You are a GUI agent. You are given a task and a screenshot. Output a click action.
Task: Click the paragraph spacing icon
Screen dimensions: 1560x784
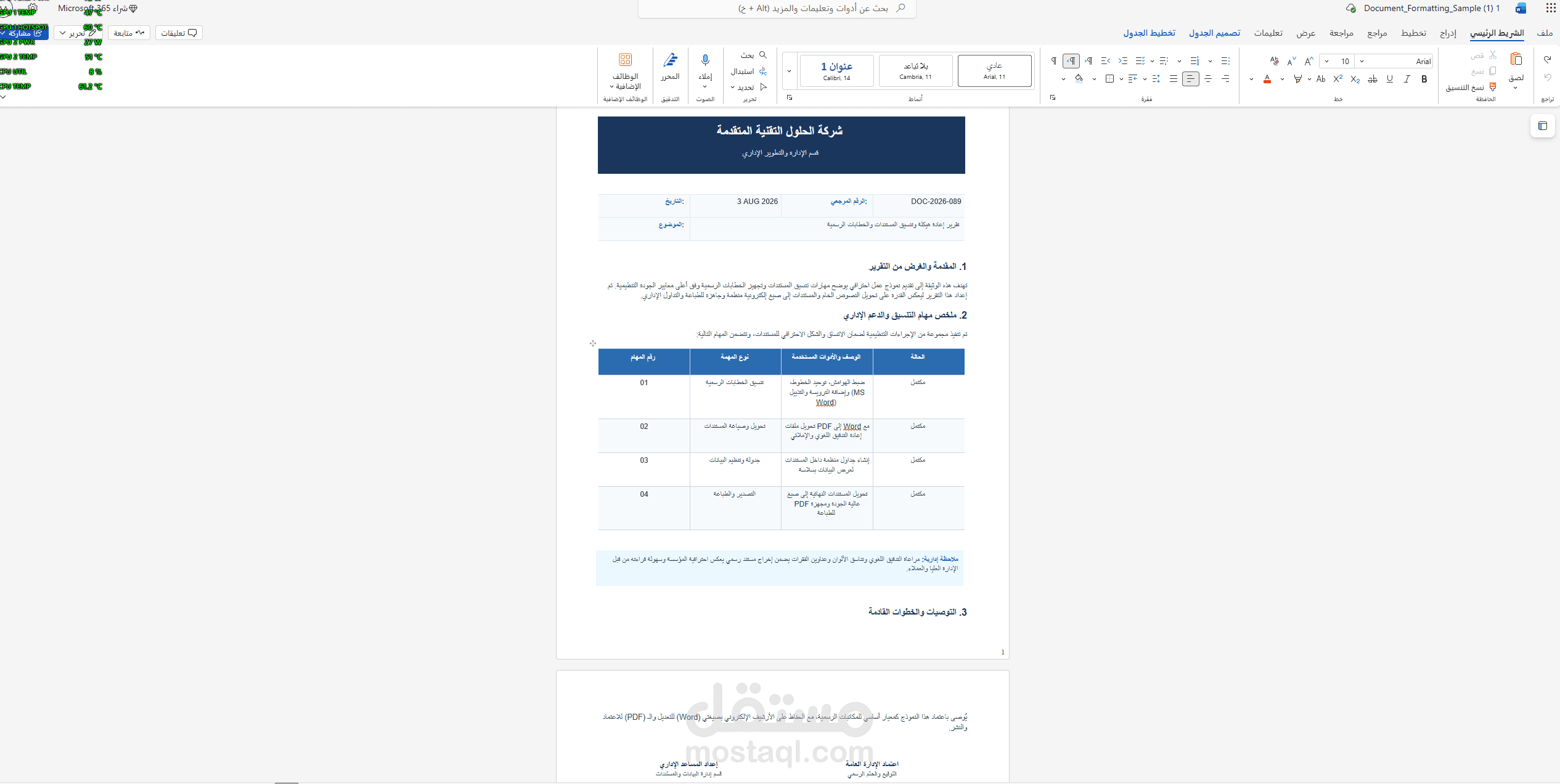pyautogui.click(x=1156, y=79)
